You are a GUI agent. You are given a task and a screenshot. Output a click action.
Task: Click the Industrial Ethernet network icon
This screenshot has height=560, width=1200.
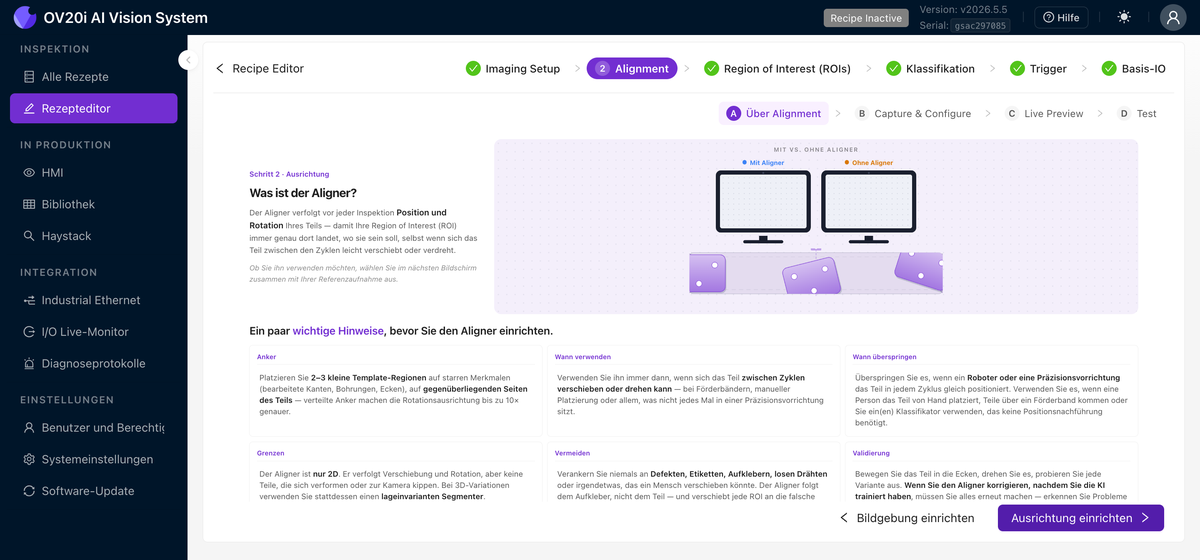(x=29, y=300)
